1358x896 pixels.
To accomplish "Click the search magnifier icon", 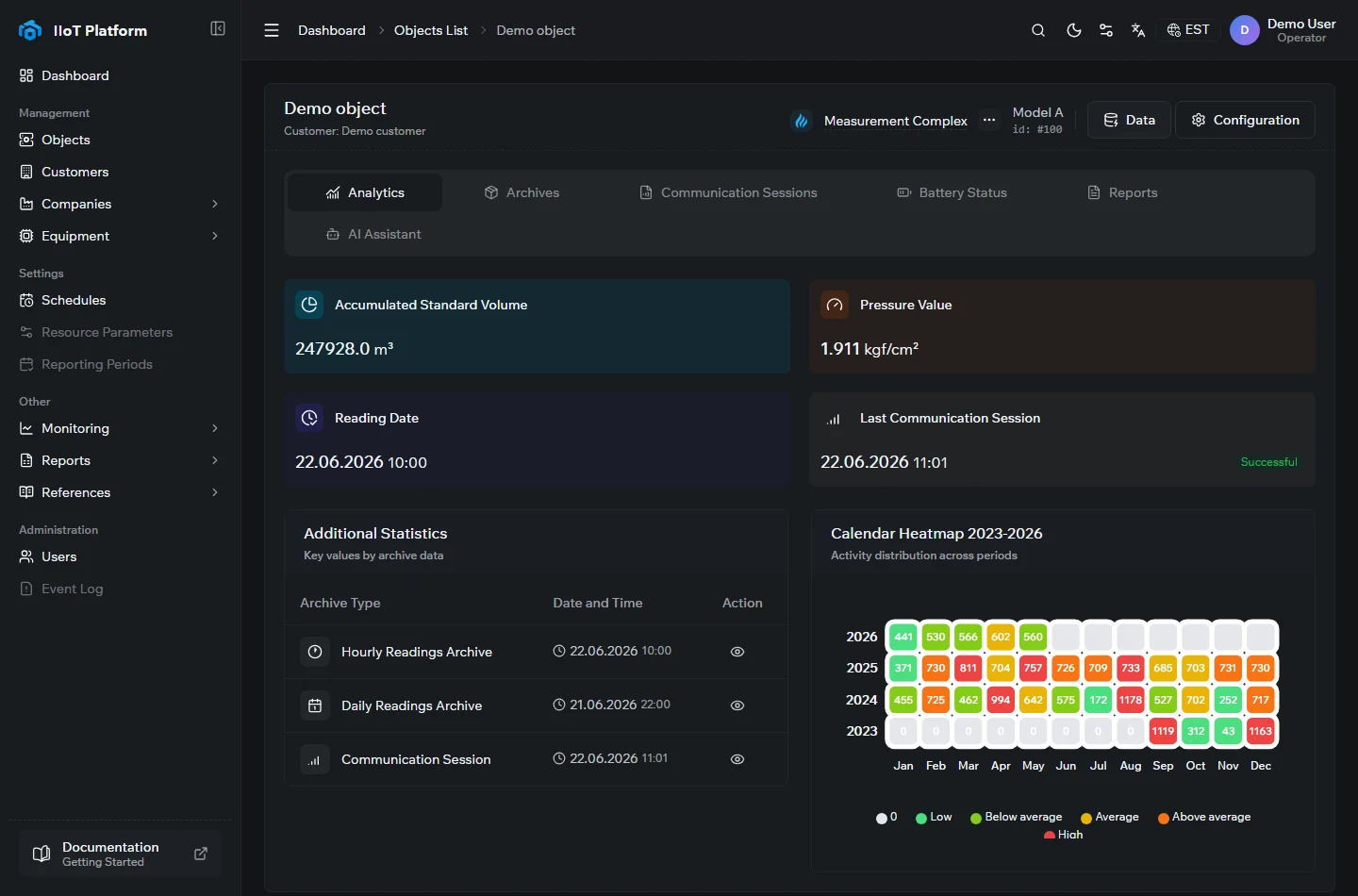I will [1038, 30].
